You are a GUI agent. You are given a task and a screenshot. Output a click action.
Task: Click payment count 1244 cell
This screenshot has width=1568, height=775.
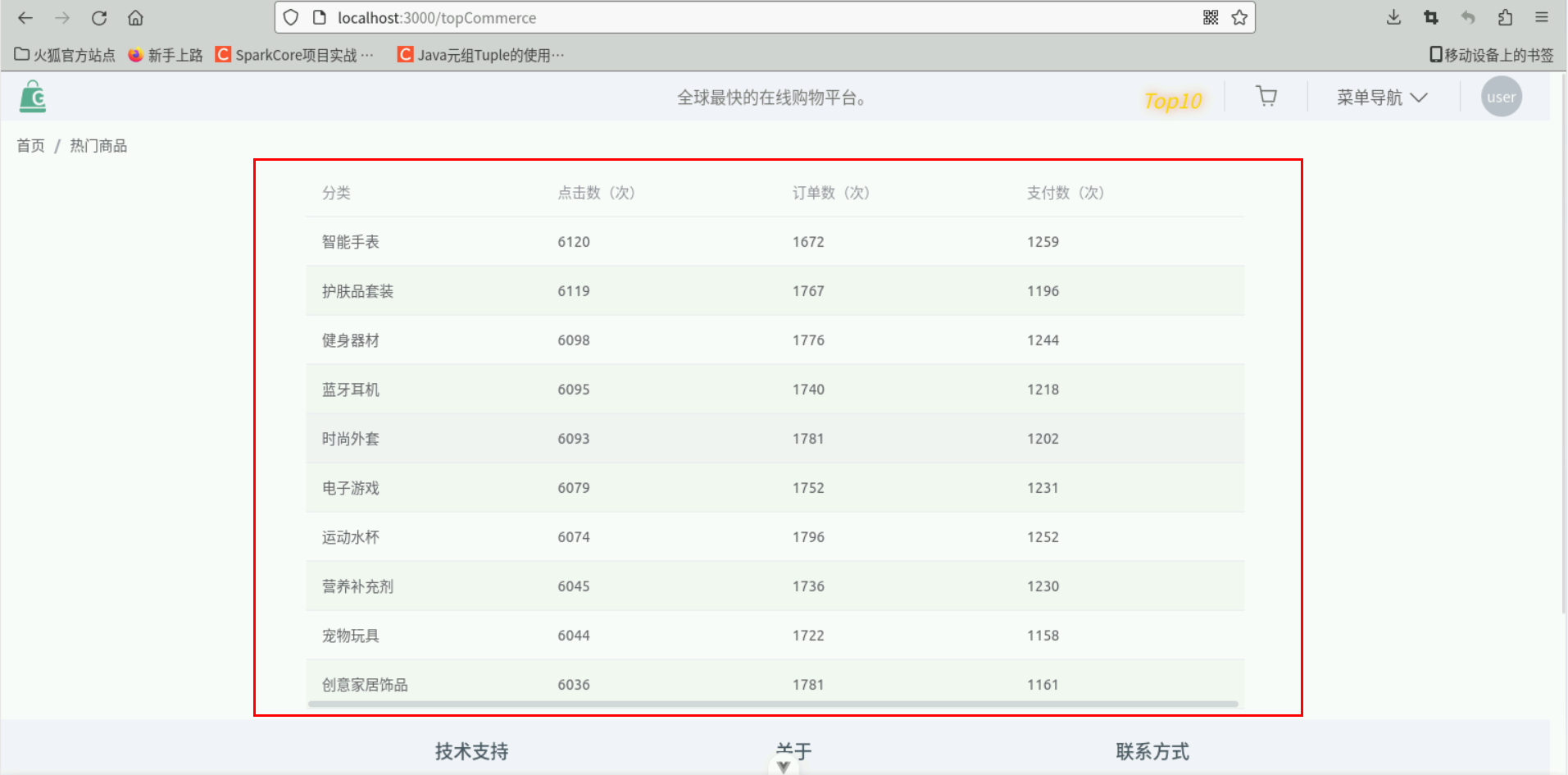1043,340
